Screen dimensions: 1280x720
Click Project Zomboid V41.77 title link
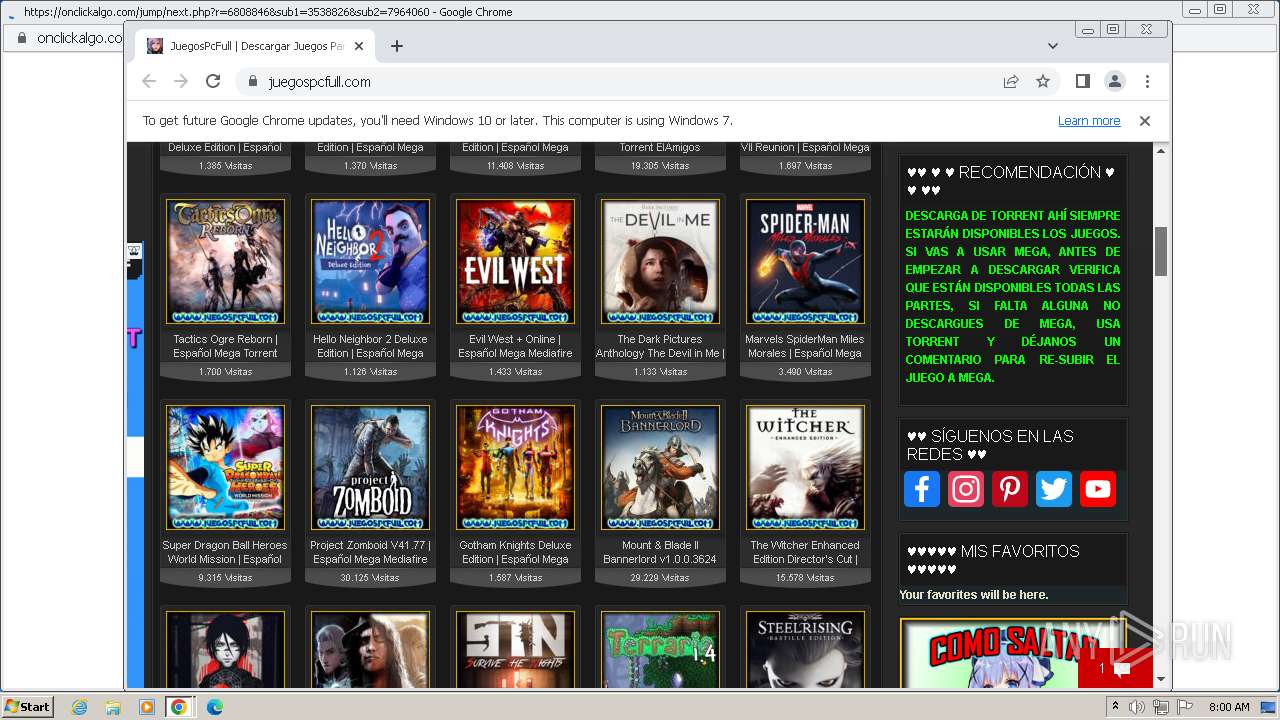(x=370, y=552)
